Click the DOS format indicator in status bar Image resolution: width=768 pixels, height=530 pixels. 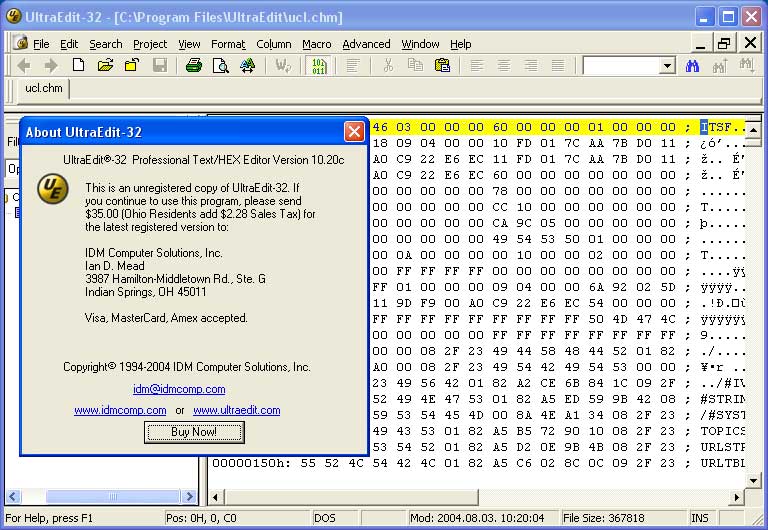[x=324, y=518]
